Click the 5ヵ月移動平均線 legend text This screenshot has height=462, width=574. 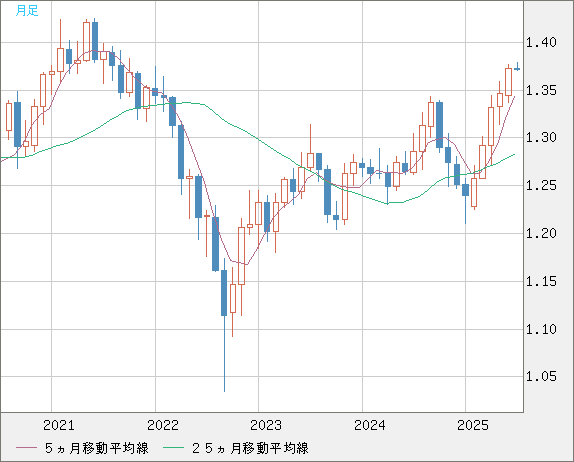pyautogui.click(x=97, y=448)
